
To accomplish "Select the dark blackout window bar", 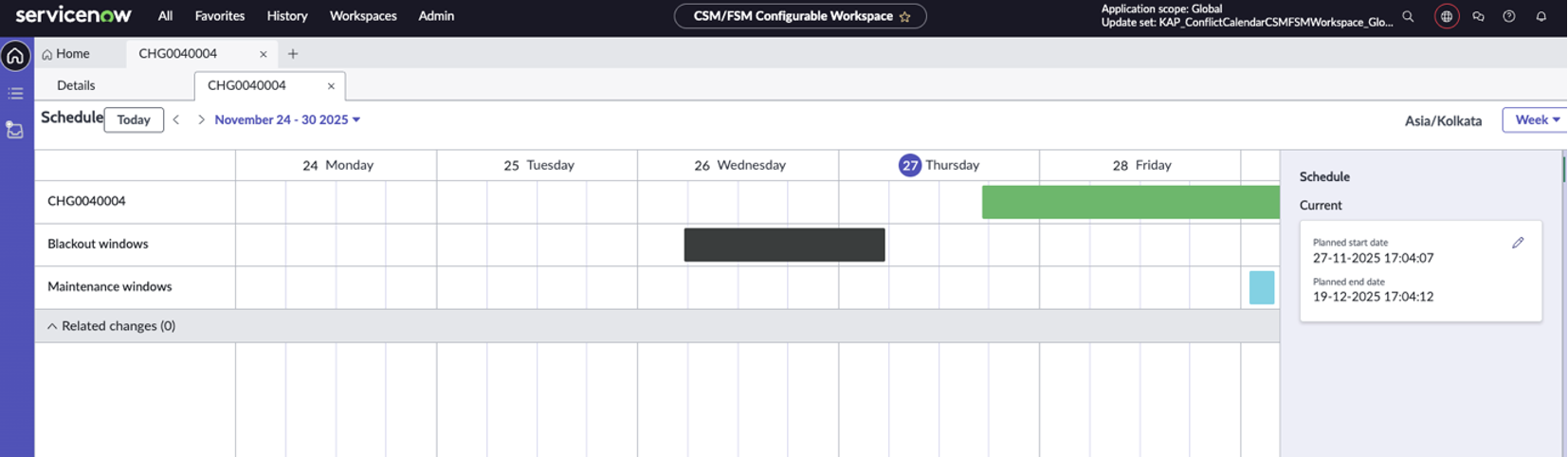I will tap(784, 245).
